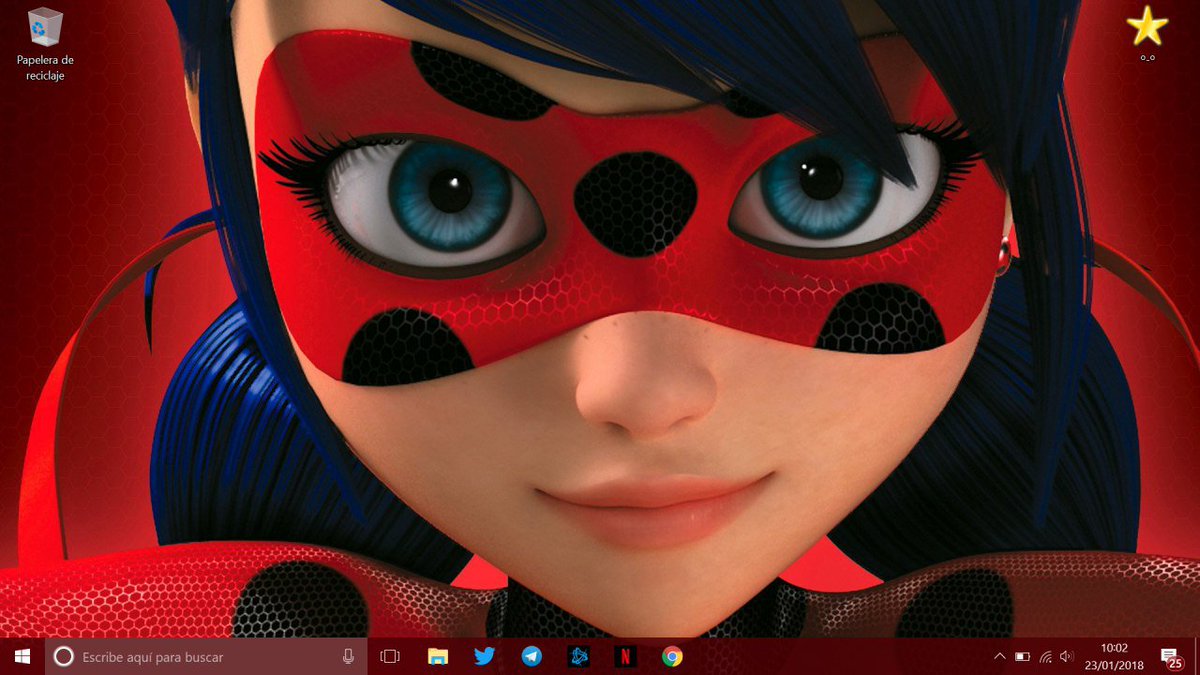Launch Google Chrome from the taskbar

pyautogui.click(x=672, y=657)
